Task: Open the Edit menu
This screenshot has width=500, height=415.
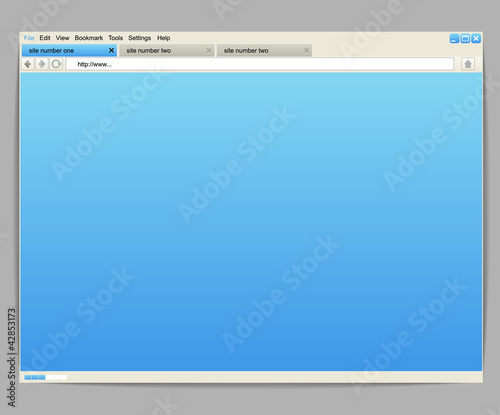Action: tap(45, 38)
